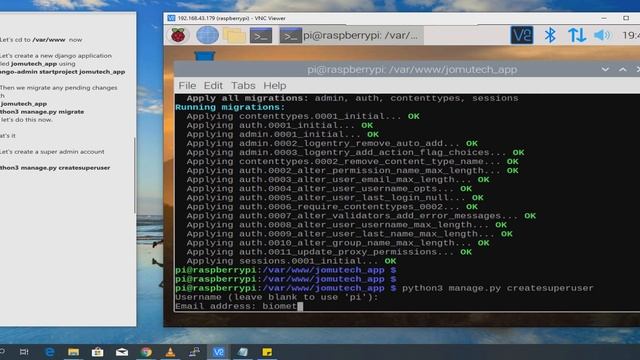The height and width of the screenshot is (360, 640).
Task: Click the Email address input line in terminal
Action: (x=239, y=306)
